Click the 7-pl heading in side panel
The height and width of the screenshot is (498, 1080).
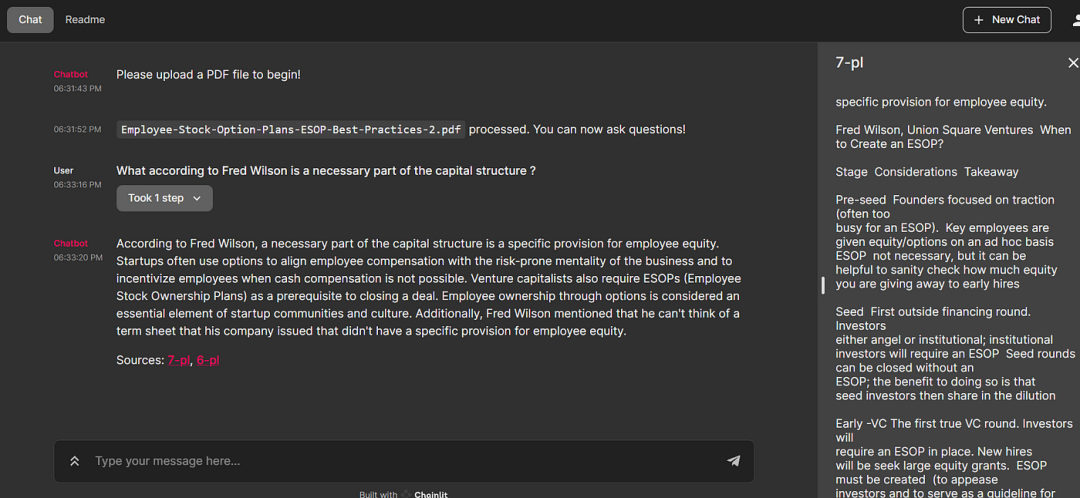pyautogui.click(x=849, y=62)
